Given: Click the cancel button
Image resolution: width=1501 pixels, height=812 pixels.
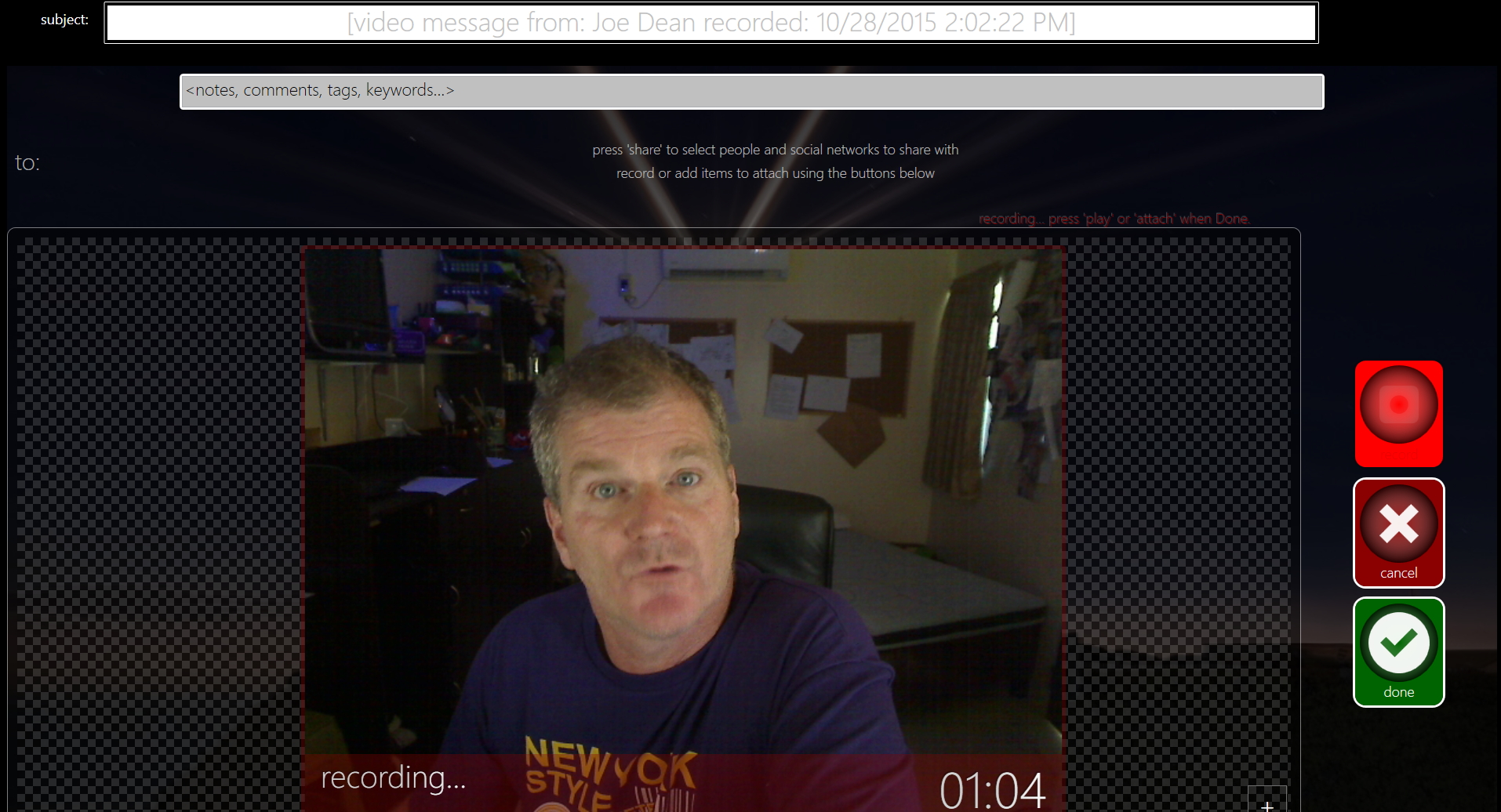Looking at the screenshot, I should (x=1399, y=533).
